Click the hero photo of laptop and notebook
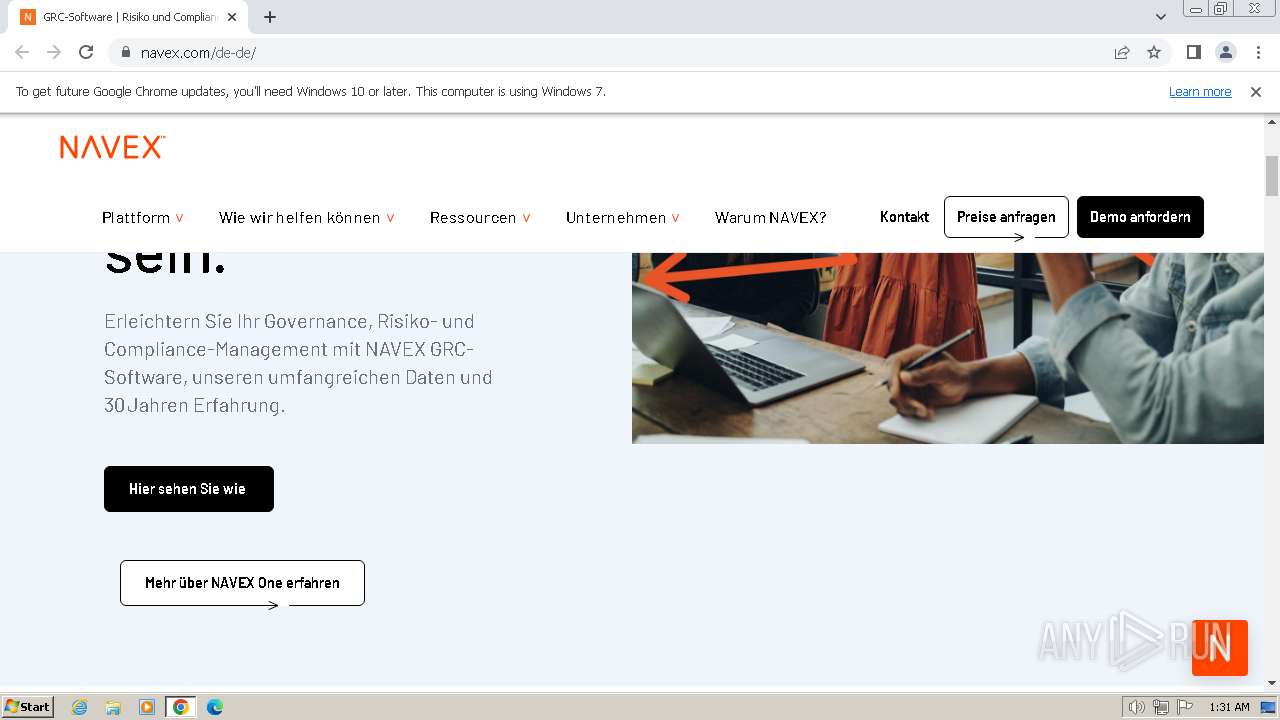 [x=948, y=348]
